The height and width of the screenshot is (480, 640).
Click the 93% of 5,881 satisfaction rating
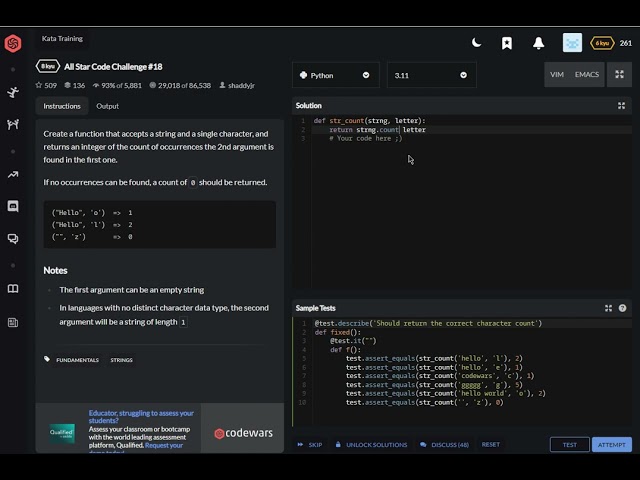coord(117,85)
